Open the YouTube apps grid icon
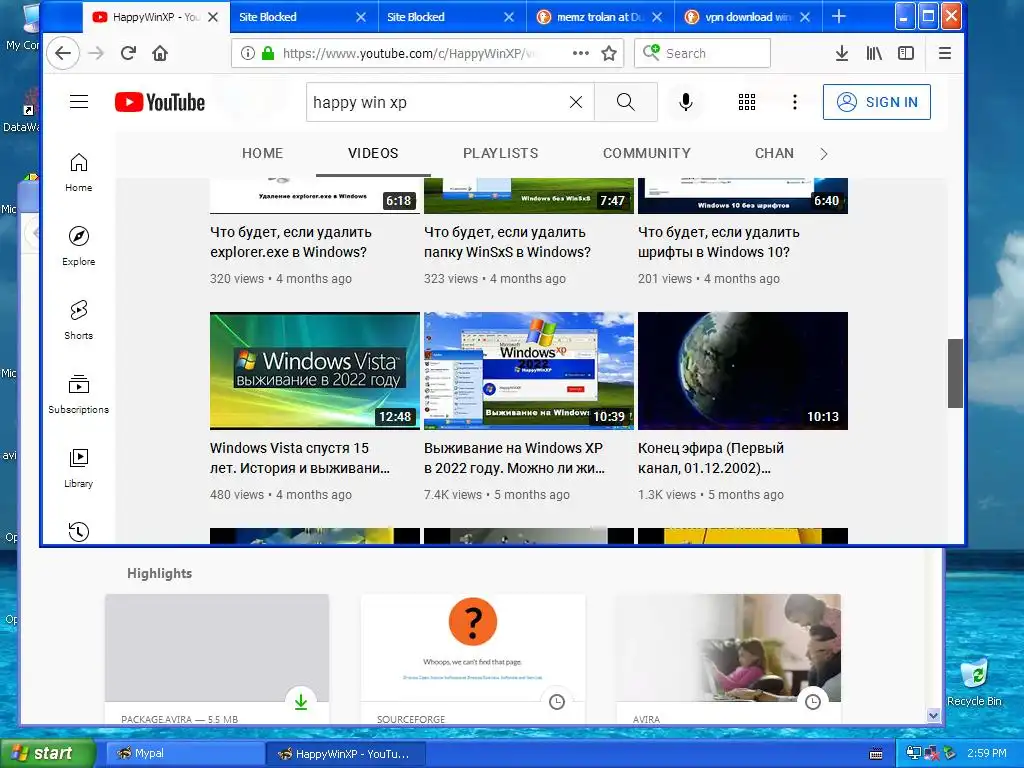 coord(747,102)
